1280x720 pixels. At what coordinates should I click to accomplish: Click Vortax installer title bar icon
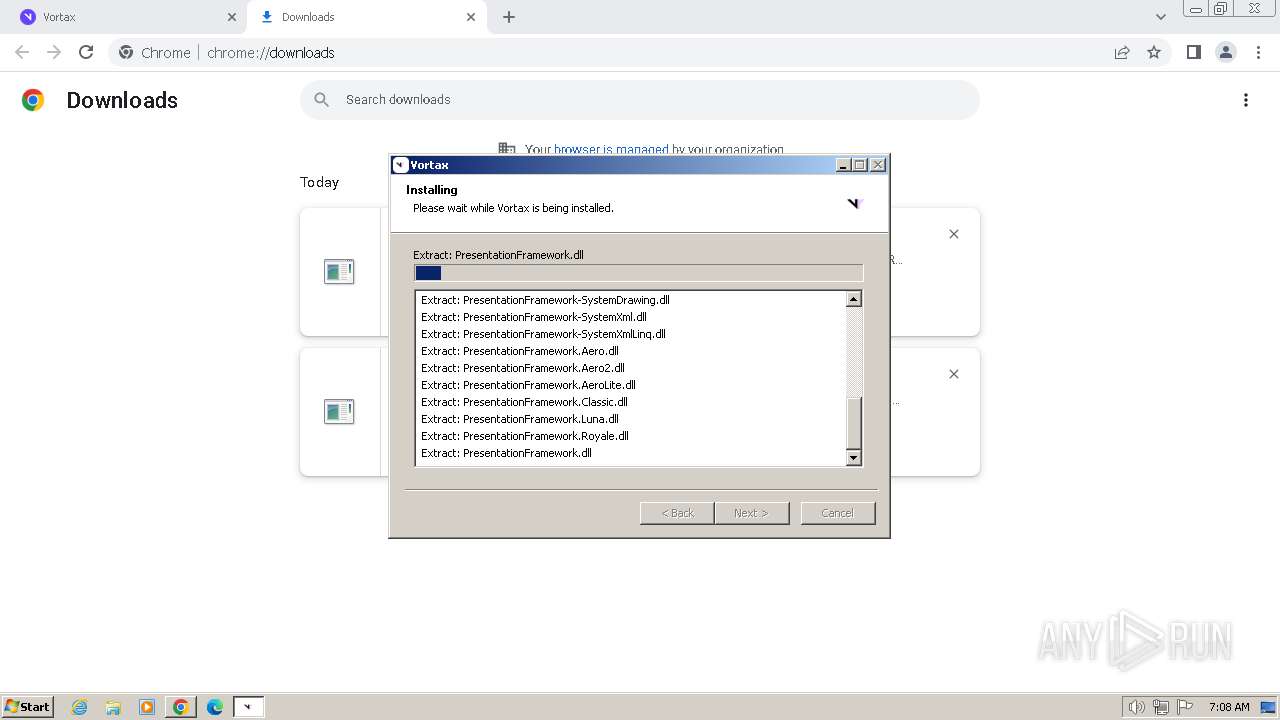coord(401,165)
